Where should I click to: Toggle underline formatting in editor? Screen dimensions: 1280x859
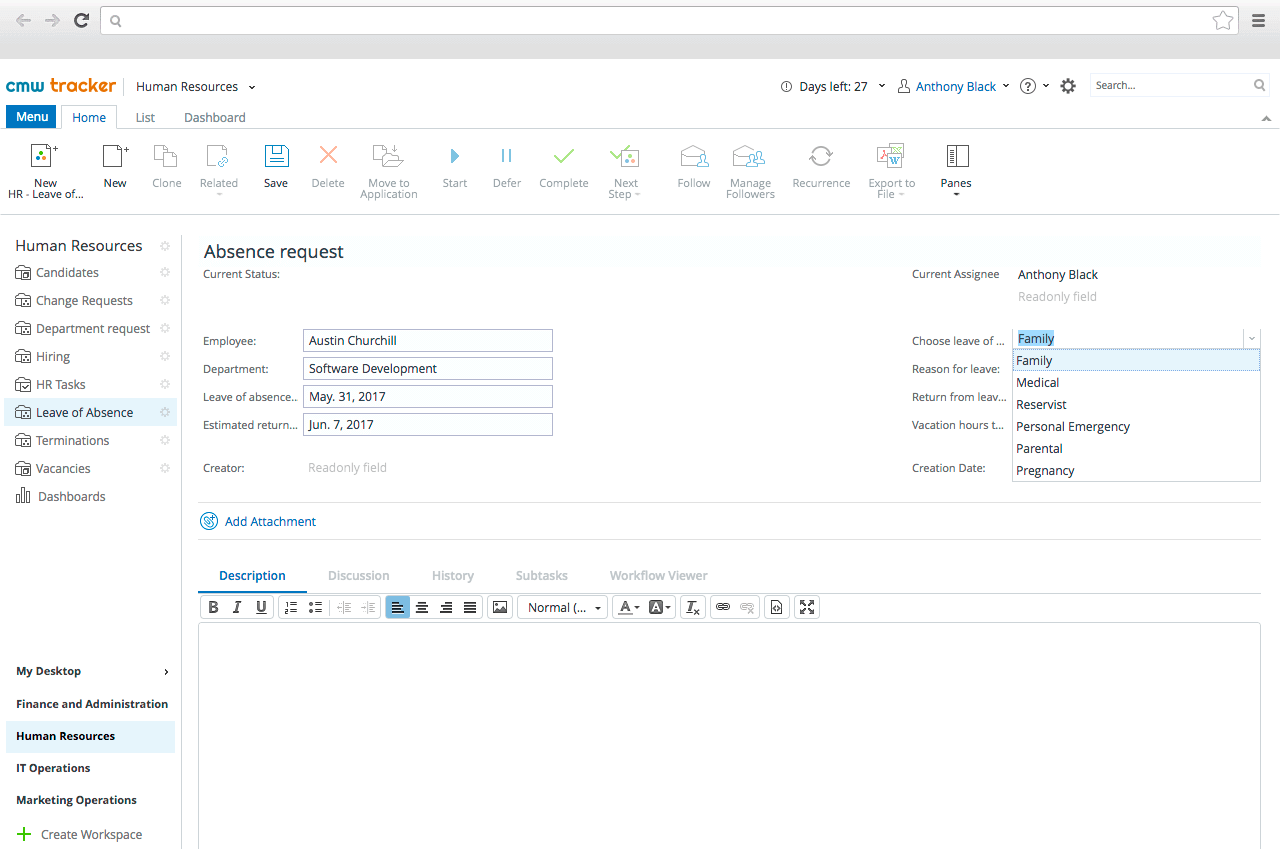tap(261, 607)
